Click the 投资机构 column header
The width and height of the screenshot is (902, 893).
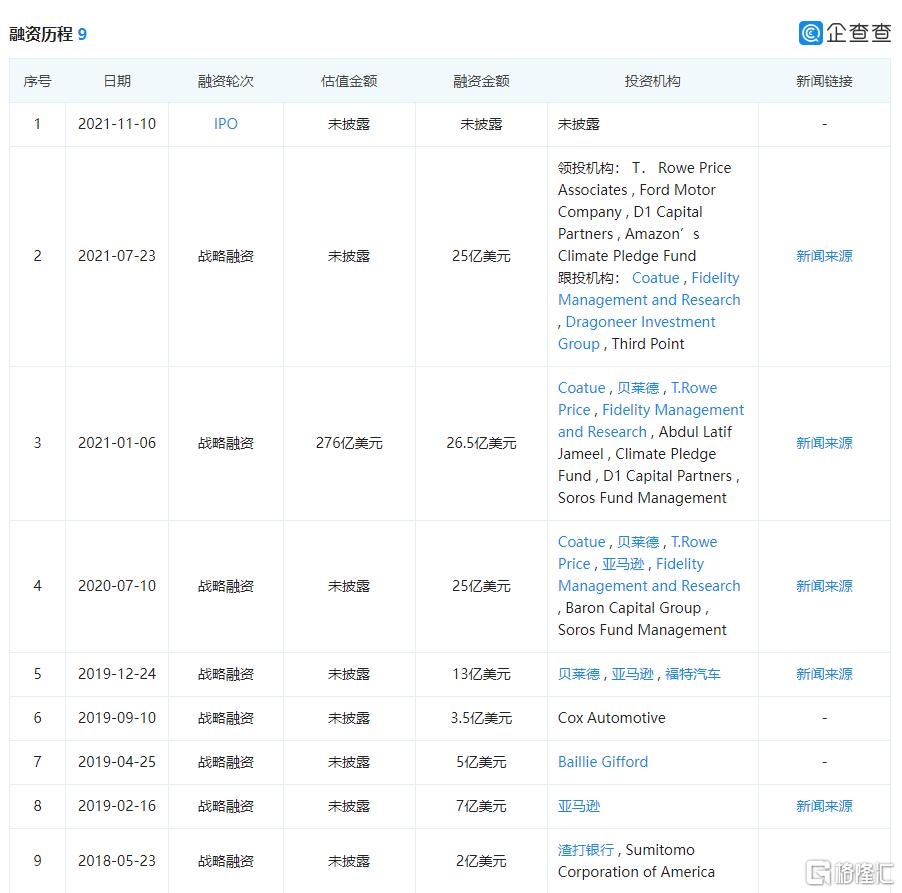pyautogui.click(x=652, y=81)
